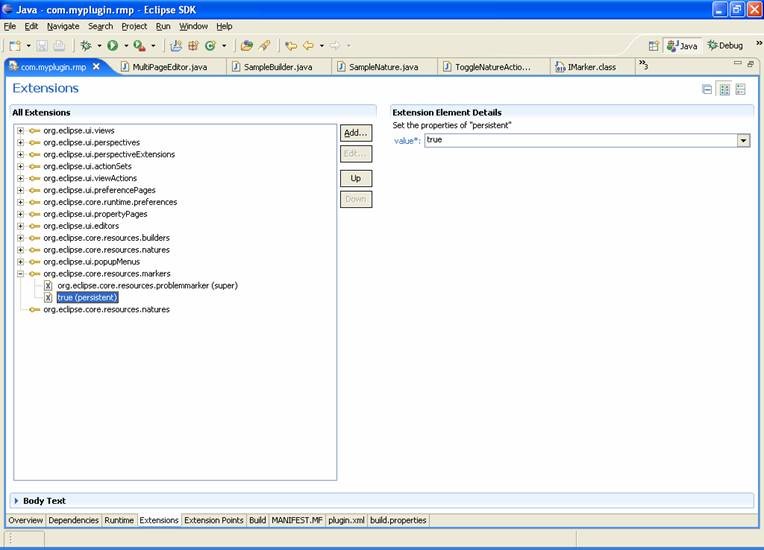Close the com.myplugin.rmp editor tab
This screenshot has width=764, height=550.
point(96,66)
